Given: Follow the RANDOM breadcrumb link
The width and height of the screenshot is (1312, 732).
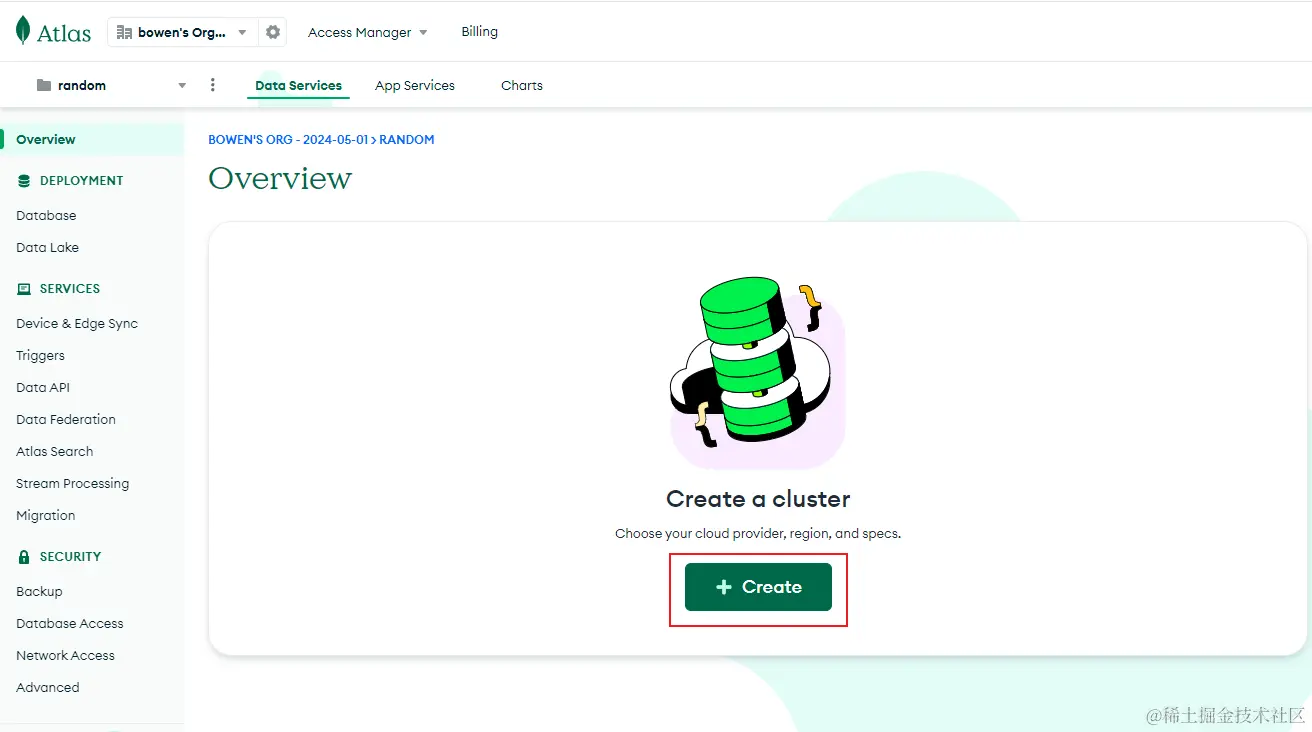Looking at the screenshot, I should [407, 140].
